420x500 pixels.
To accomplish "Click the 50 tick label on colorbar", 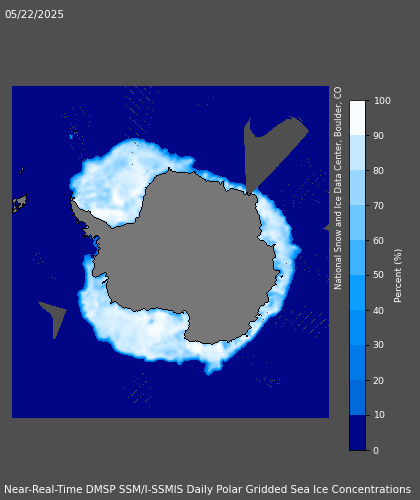I will [378, 275].
